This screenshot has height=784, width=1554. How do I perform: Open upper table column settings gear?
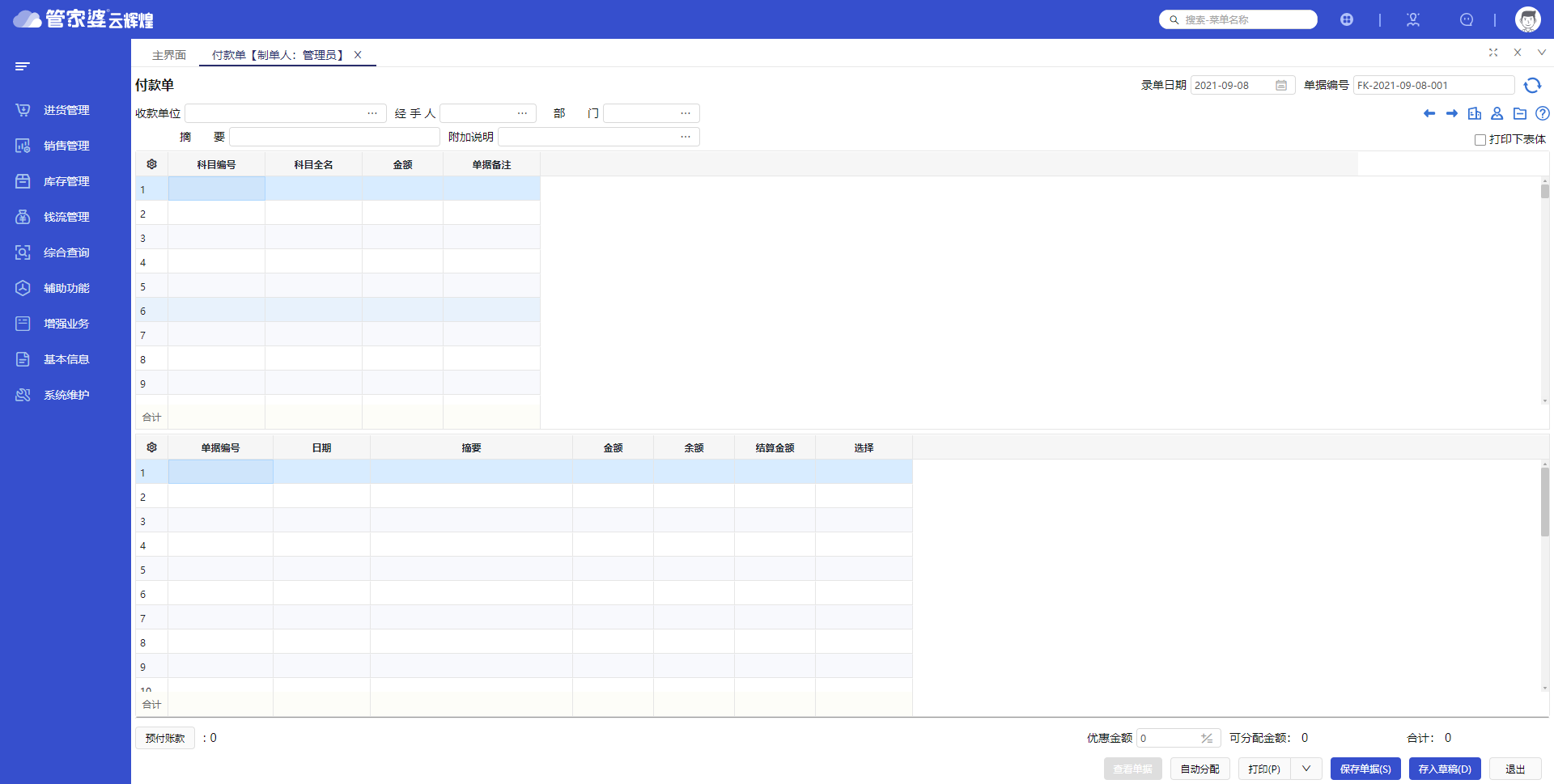(151, 164)
